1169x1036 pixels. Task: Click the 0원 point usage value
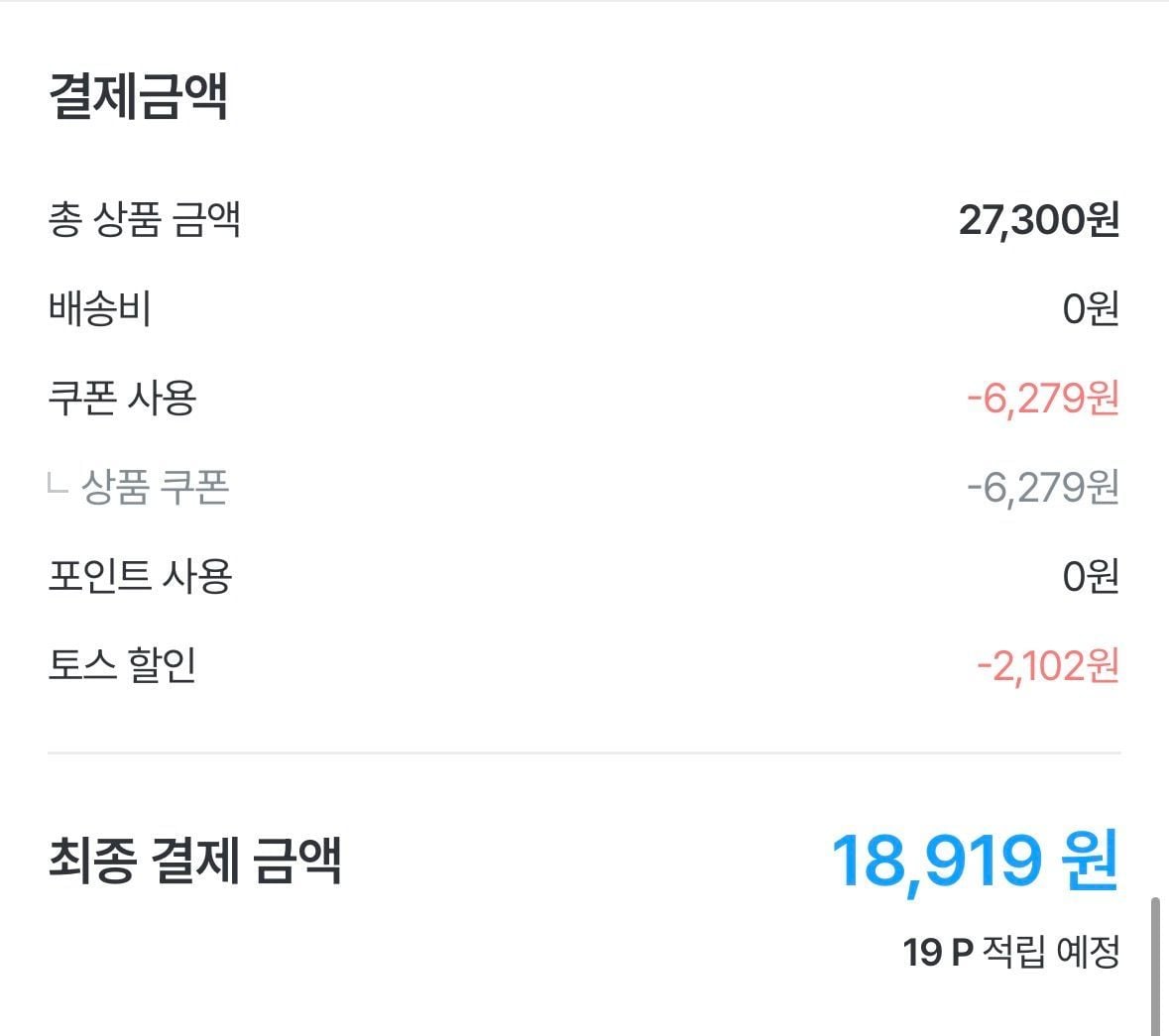(x=1090, y=576)
